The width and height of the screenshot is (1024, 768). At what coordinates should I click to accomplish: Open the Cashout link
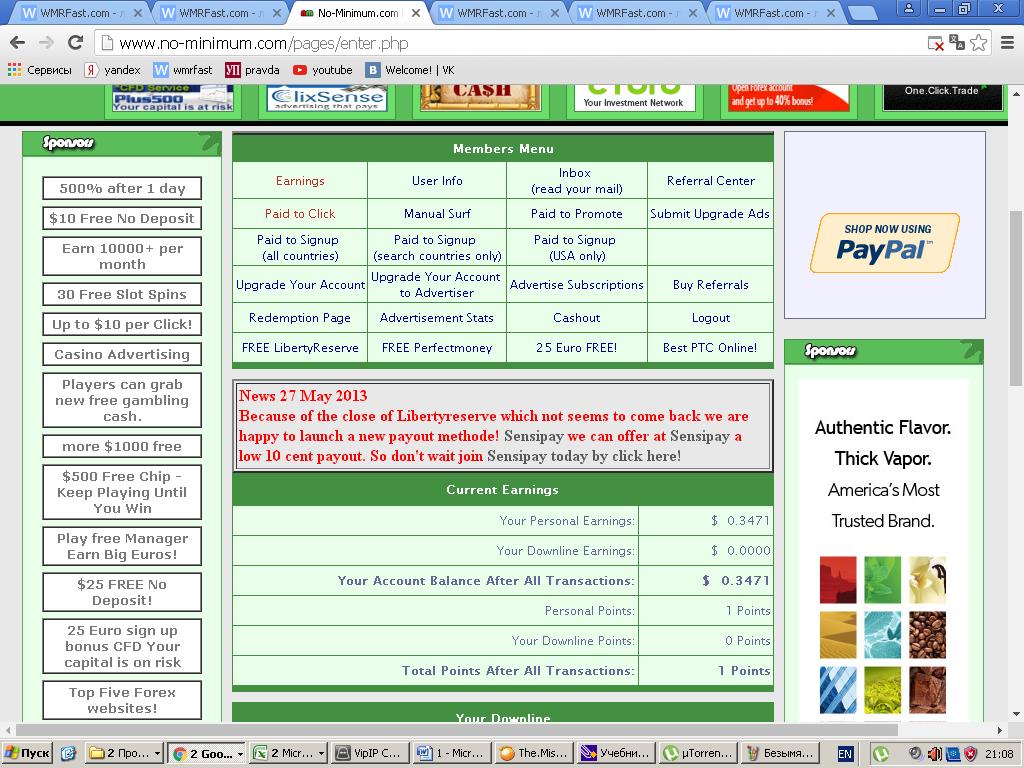point(577,317)
